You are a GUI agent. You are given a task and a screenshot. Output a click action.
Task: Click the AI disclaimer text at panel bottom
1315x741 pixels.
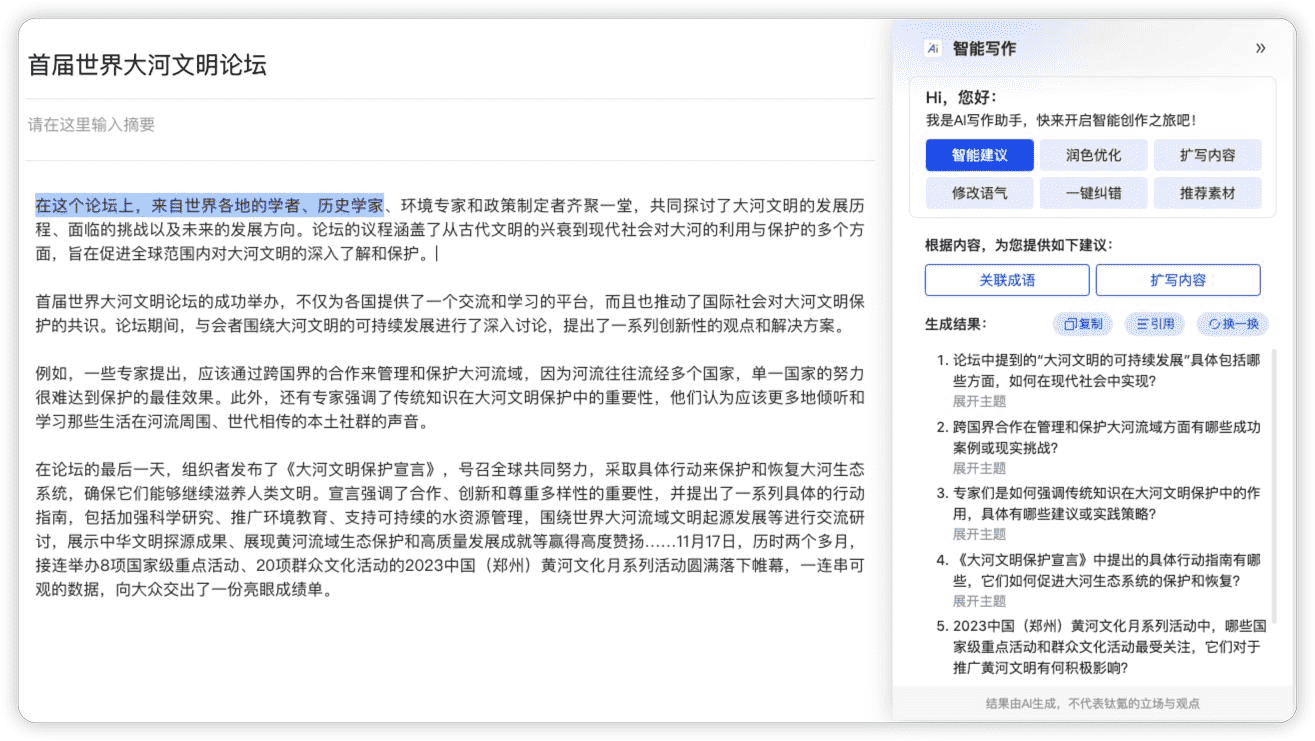pyautogui.click(x=1093, y=704)
